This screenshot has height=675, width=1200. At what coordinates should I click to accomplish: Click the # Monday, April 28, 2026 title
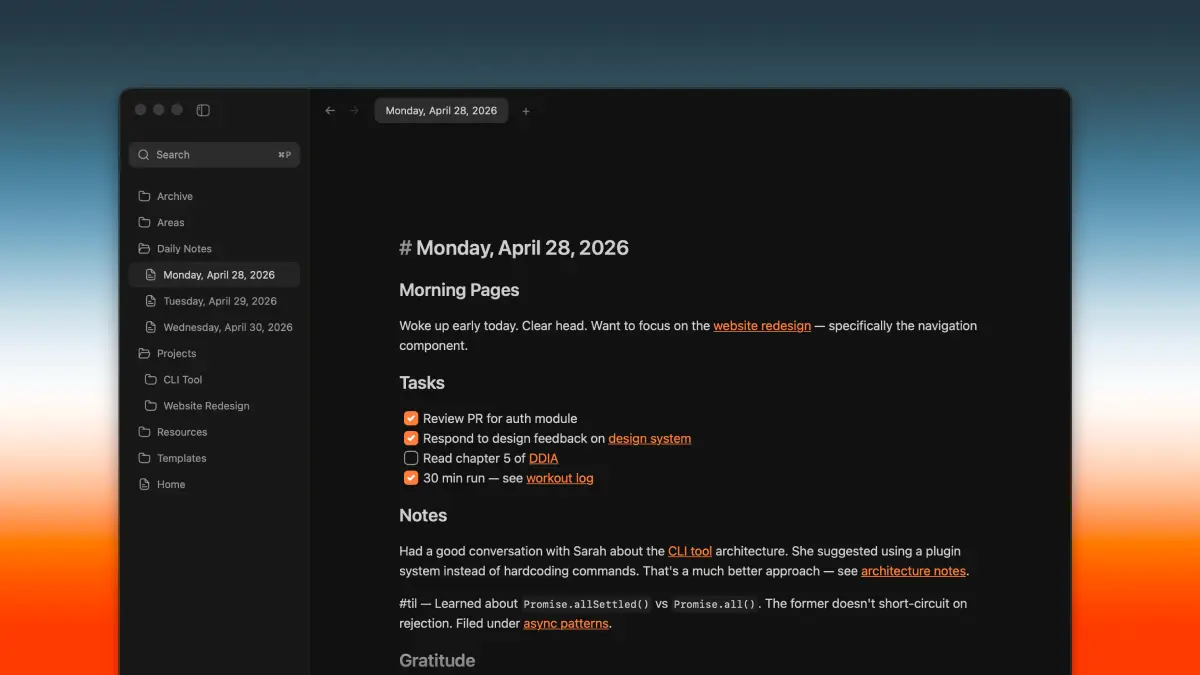click(x=514, y=248)
